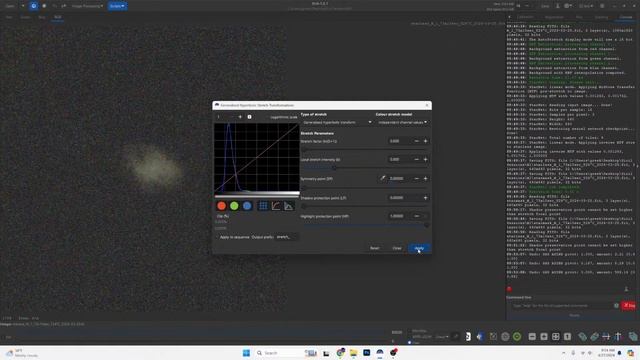Image resolution: width=640 pixels, height=360 pixels.
Task: Click the zoom 1:1 icon
Action: (x=567, y=337)
